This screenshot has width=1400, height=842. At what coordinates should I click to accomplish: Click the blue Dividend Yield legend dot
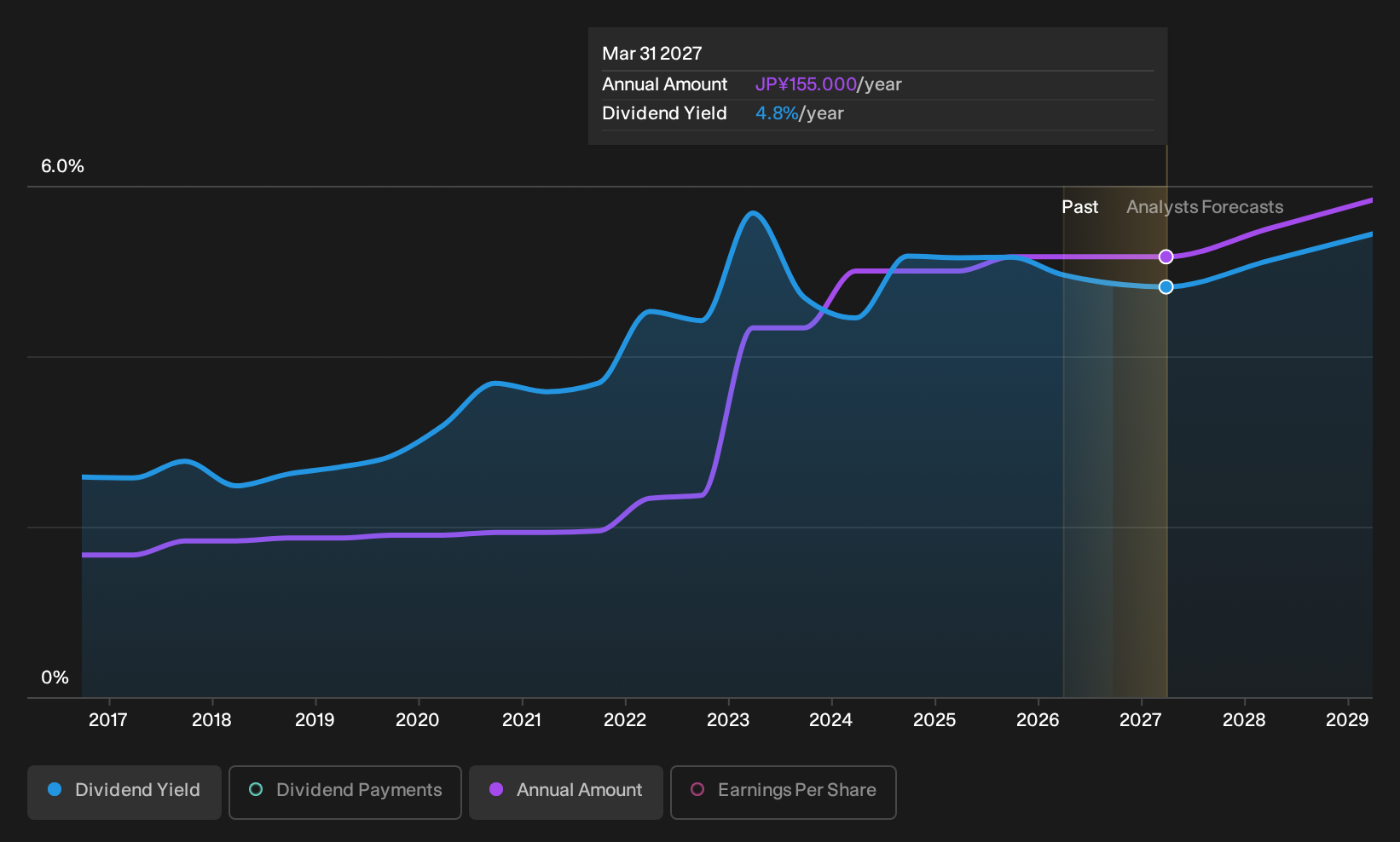[x=55, y=789]
